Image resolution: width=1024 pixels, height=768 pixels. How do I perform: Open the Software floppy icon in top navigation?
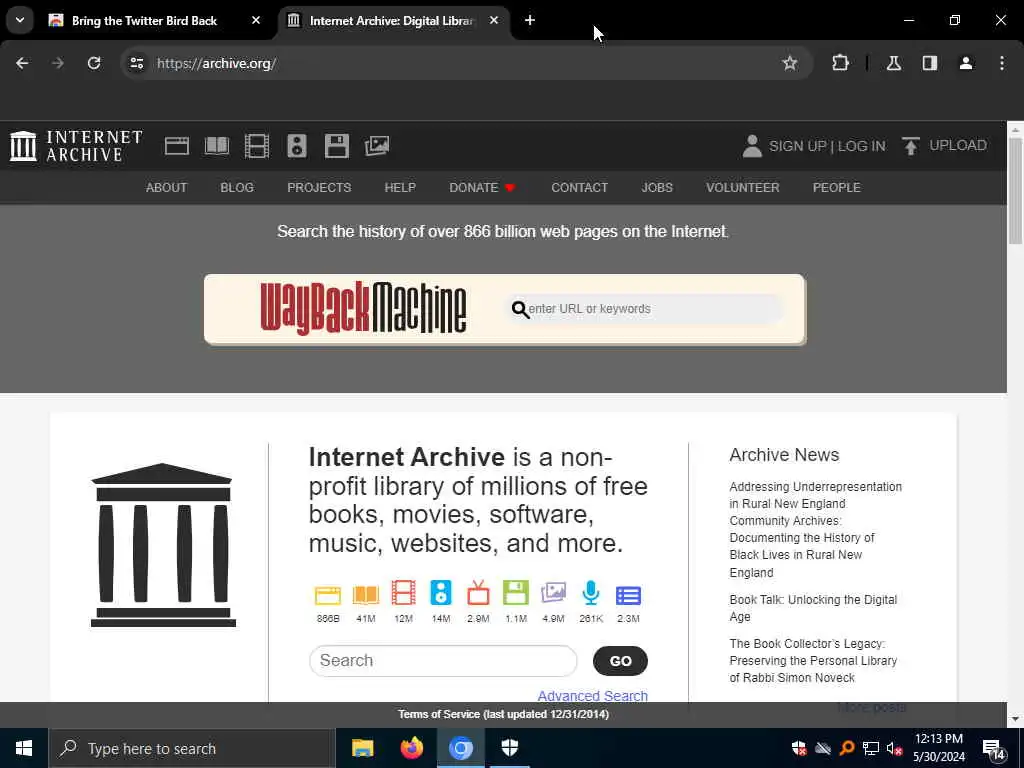coord(337,146)
